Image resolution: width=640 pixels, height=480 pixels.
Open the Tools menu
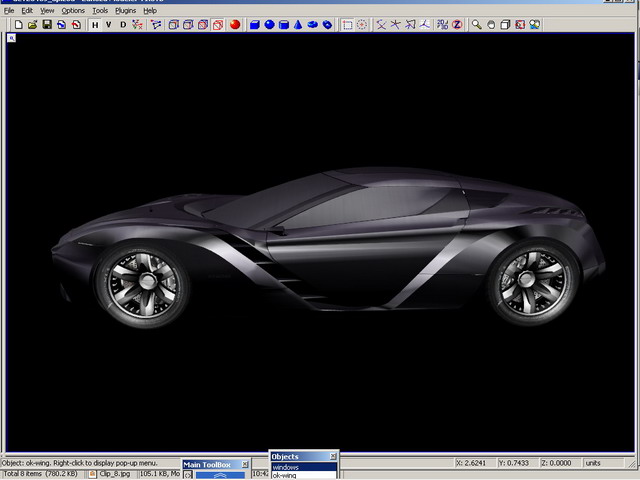[100, 10]
